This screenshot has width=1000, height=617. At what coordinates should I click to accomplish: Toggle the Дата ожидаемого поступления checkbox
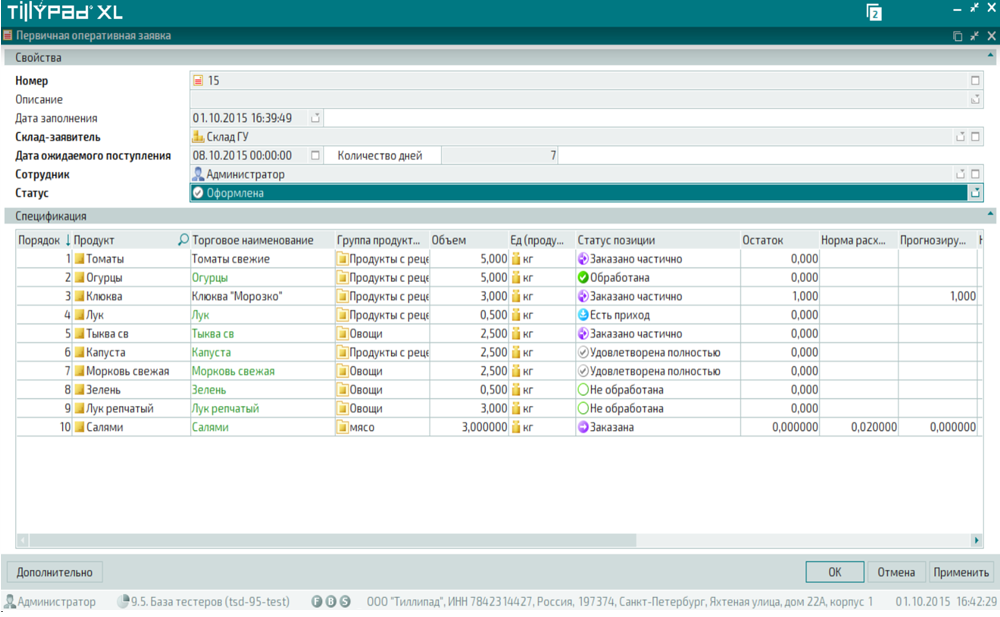pyautogui.click(x=315, y=156)
